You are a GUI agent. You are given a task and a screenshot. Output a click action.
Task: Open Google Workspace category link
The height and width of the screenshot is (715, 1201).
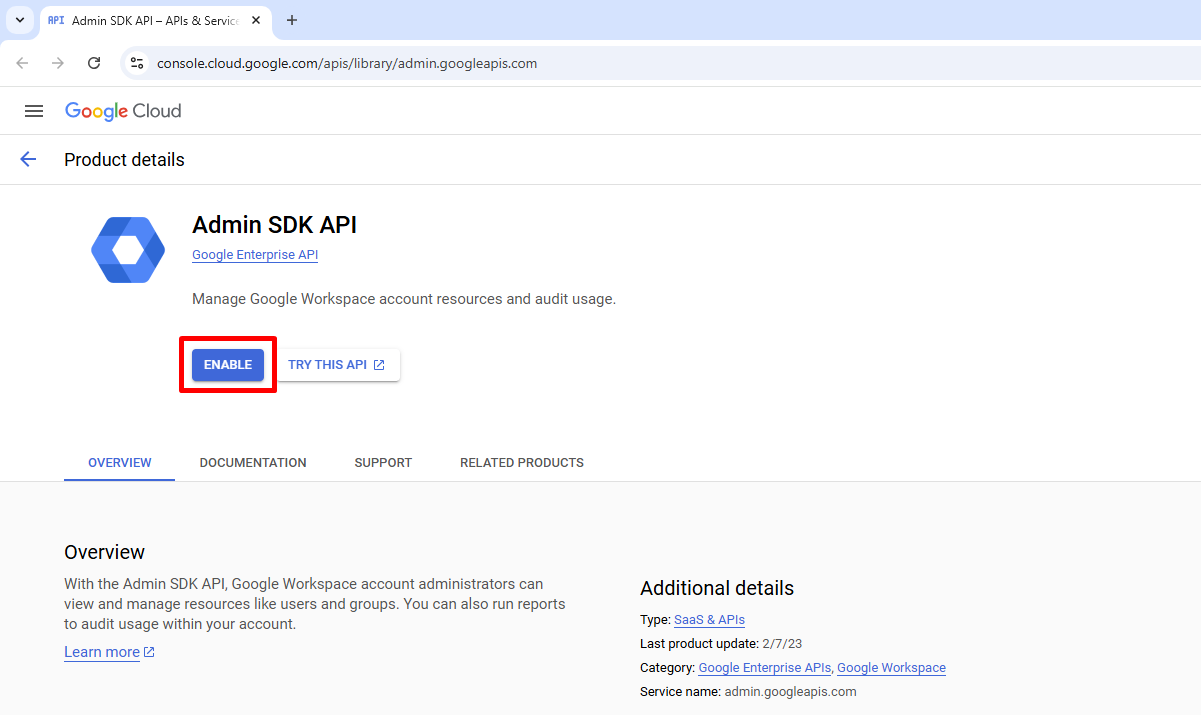891,668
